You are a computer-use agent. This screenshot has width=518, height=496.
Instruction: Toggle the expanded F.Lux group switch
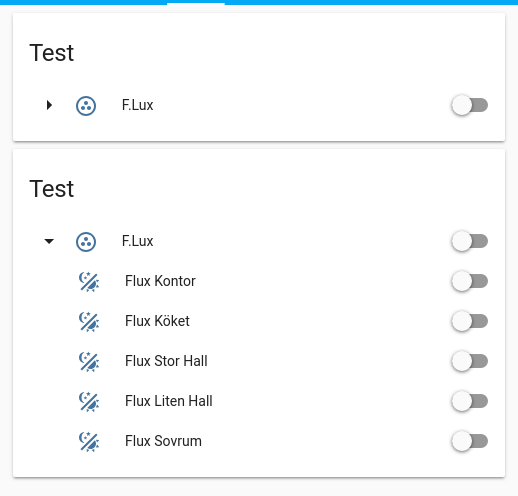pos(470,241)
